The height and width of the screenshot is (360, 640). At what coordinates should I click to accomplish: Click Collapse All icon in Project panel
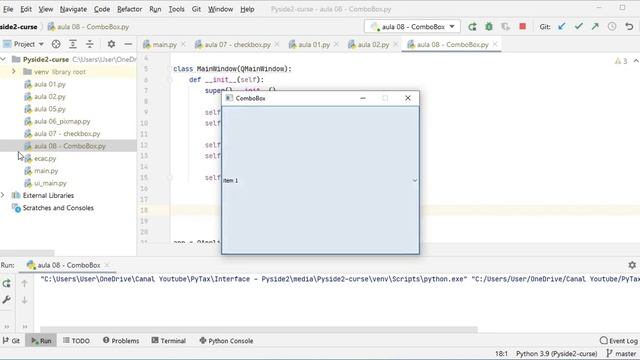[x=89, y=44]
